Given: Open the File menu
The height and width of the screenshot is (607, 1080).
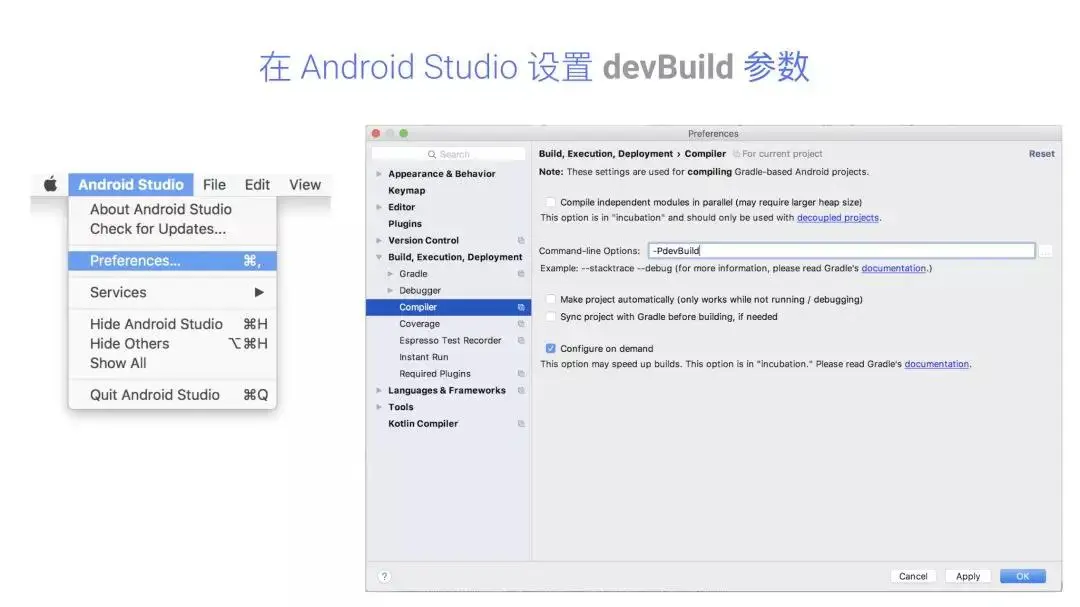Looking at the screenshot, I should (214, 184).
